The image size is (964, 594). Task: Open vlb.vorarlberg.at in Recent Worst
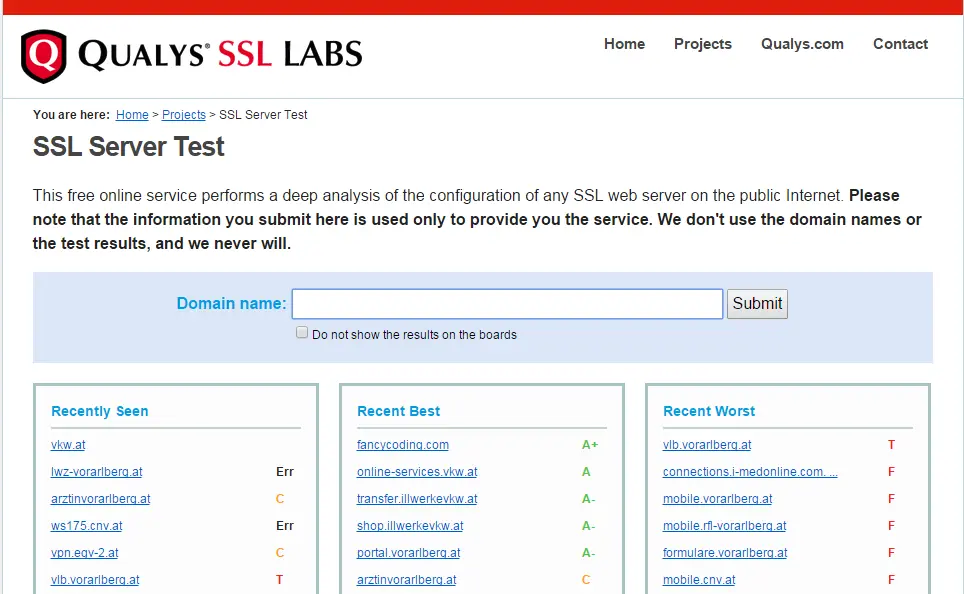coord(707,445)
